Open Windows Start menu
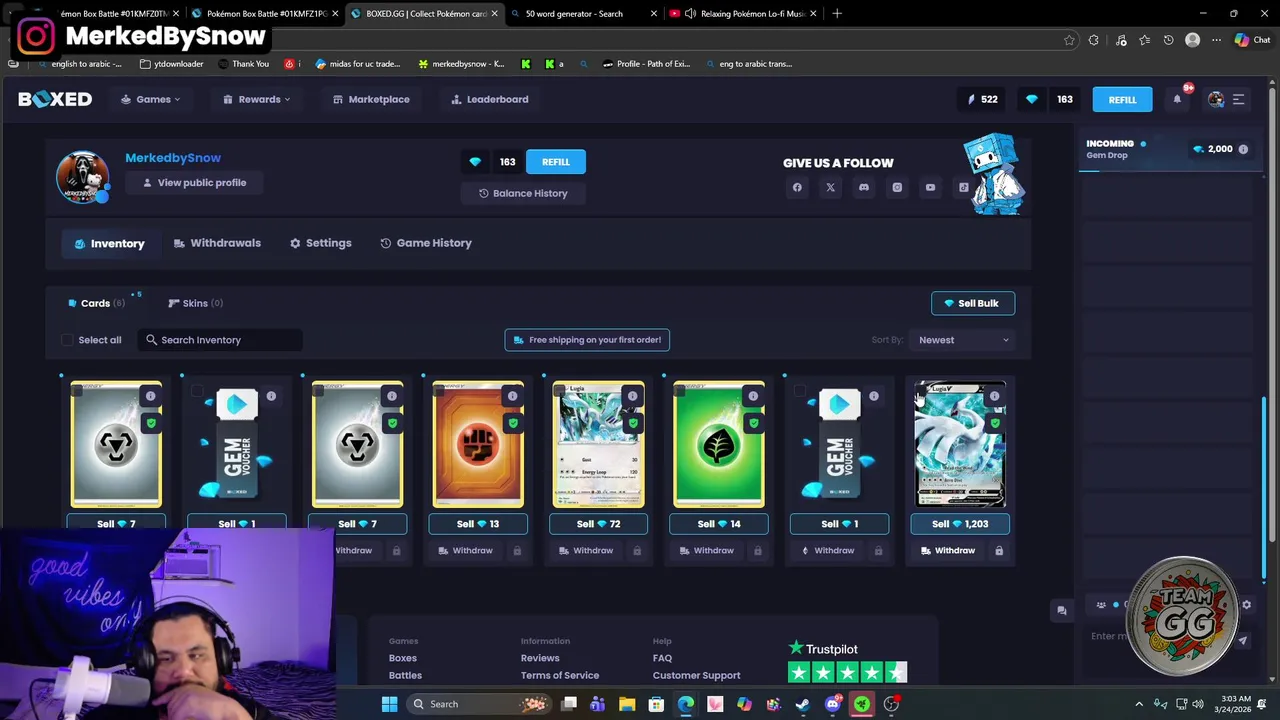This screenshot has height=720, width=1280. coord(389,704)
